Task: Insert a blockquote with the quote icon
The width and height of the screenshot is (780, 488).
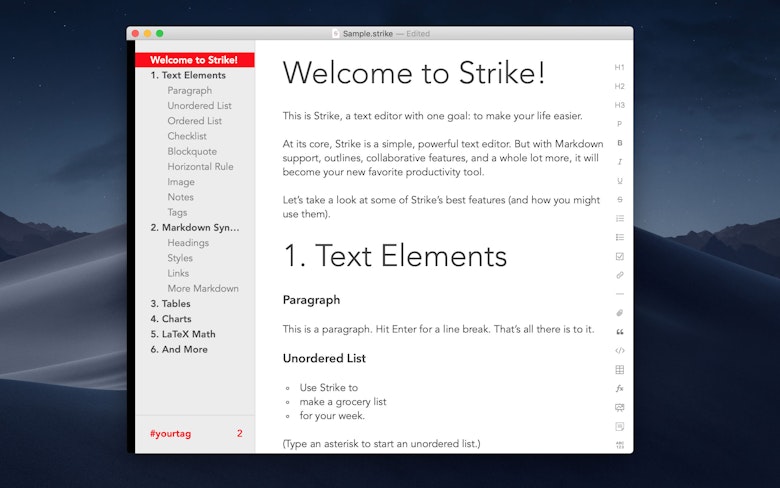Action: click(620, 332)
